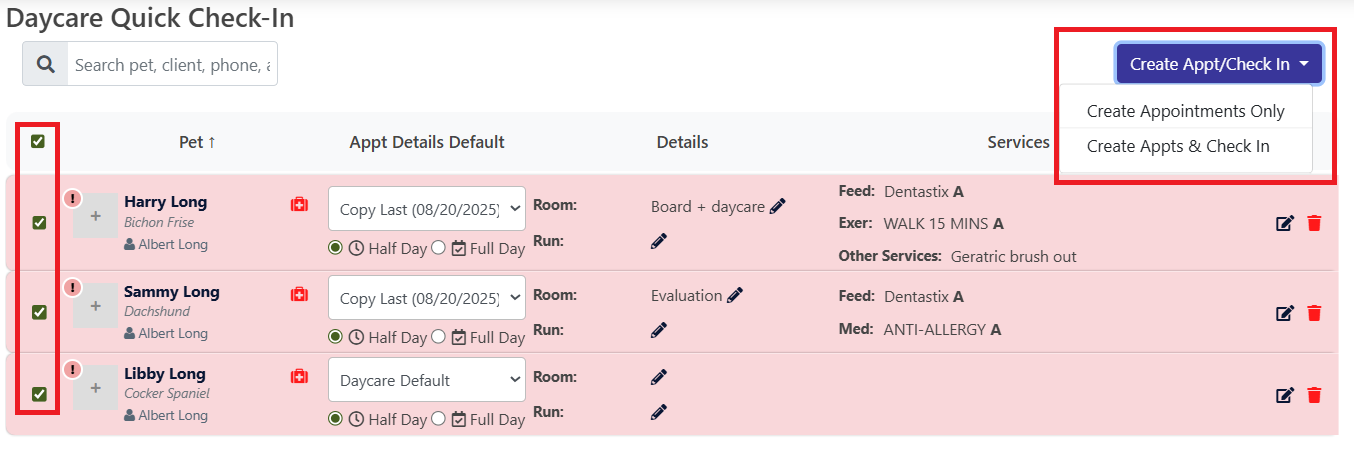Image resolution: width=1354 pixels, height=450 pixels.
Task: Select Full Day for Harry Long
Action: (438, 248)
